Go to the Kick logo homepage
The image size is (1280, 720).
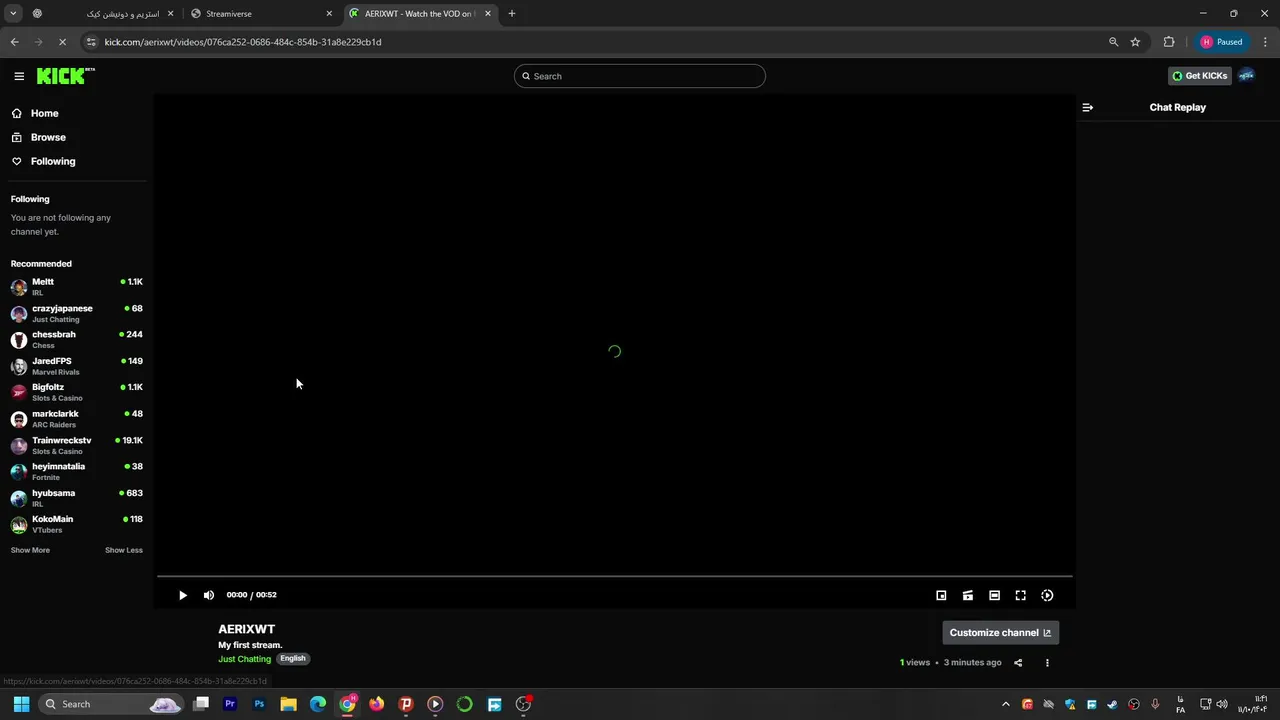pyautogui.click(x=65, y=76)
